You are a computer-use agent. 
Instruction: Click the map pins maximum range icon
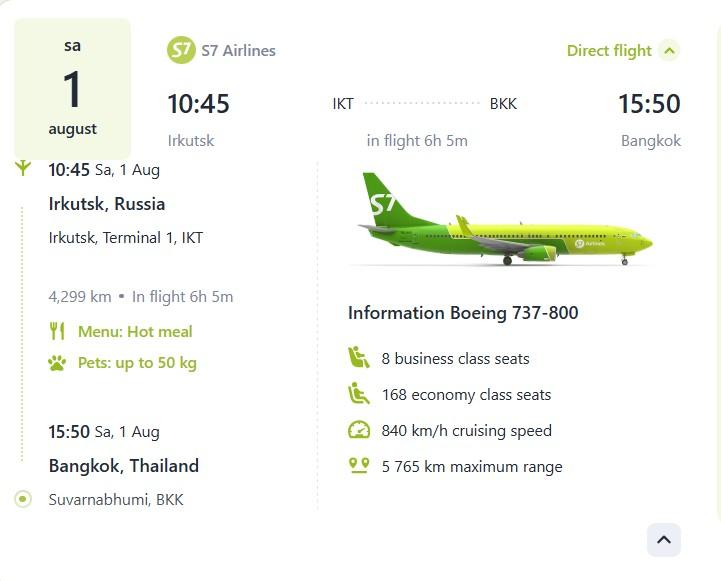click(x=359, y=465)
